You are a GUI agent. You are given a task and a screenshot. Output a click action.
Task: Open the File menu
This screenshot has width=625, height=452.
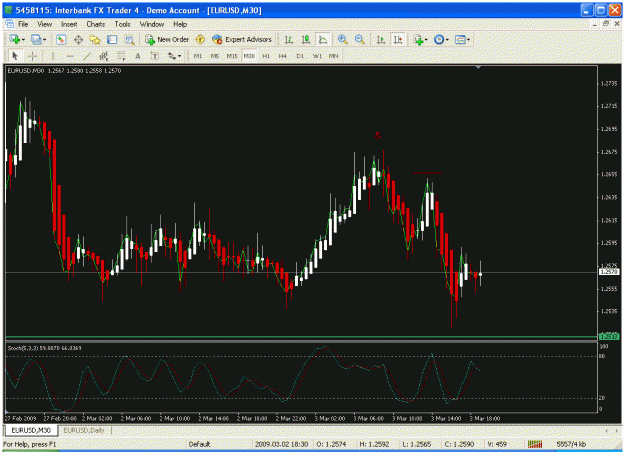click(23, 24)
